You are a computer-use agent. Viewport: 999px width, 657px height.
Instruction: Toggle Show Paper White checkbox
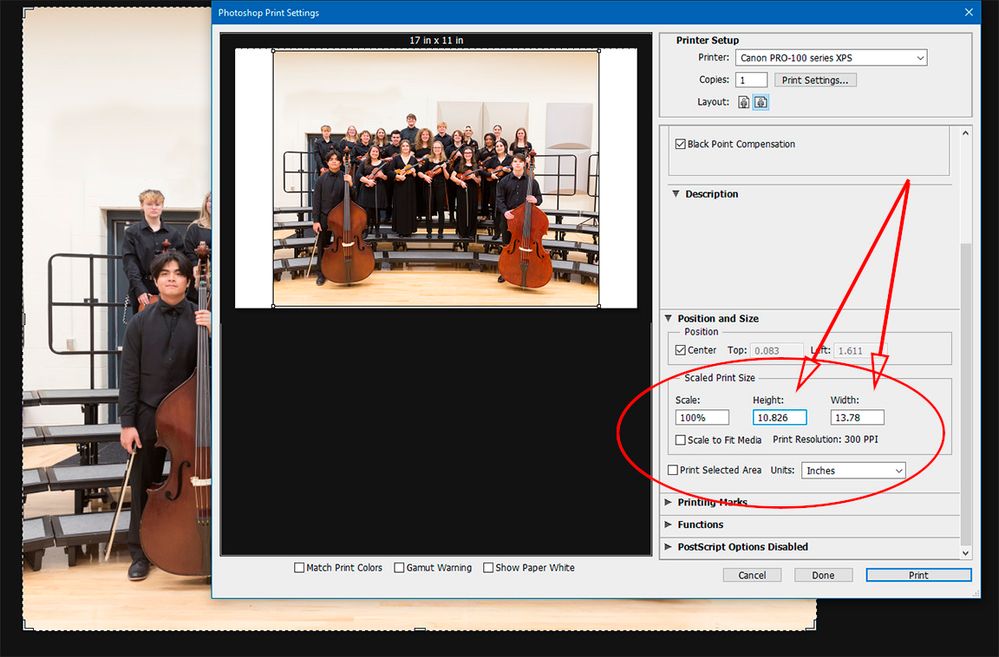tap(488, 568)
